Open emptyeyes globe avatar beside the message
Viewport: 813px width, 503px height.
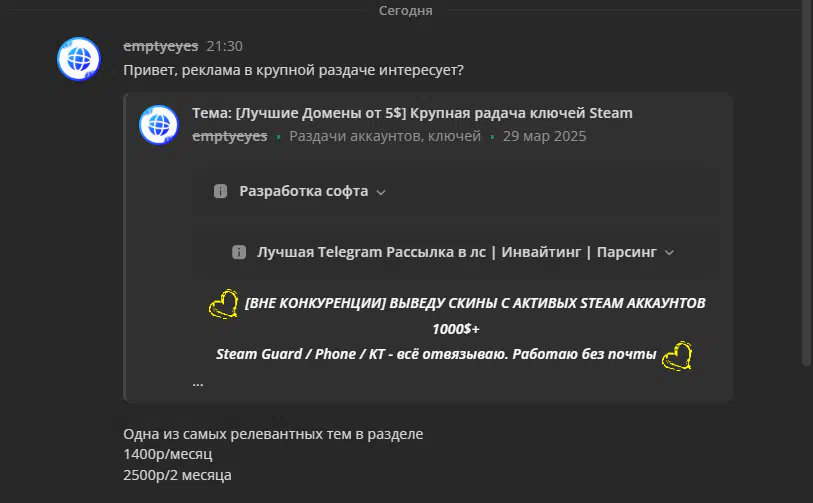[x=79, y=59]
